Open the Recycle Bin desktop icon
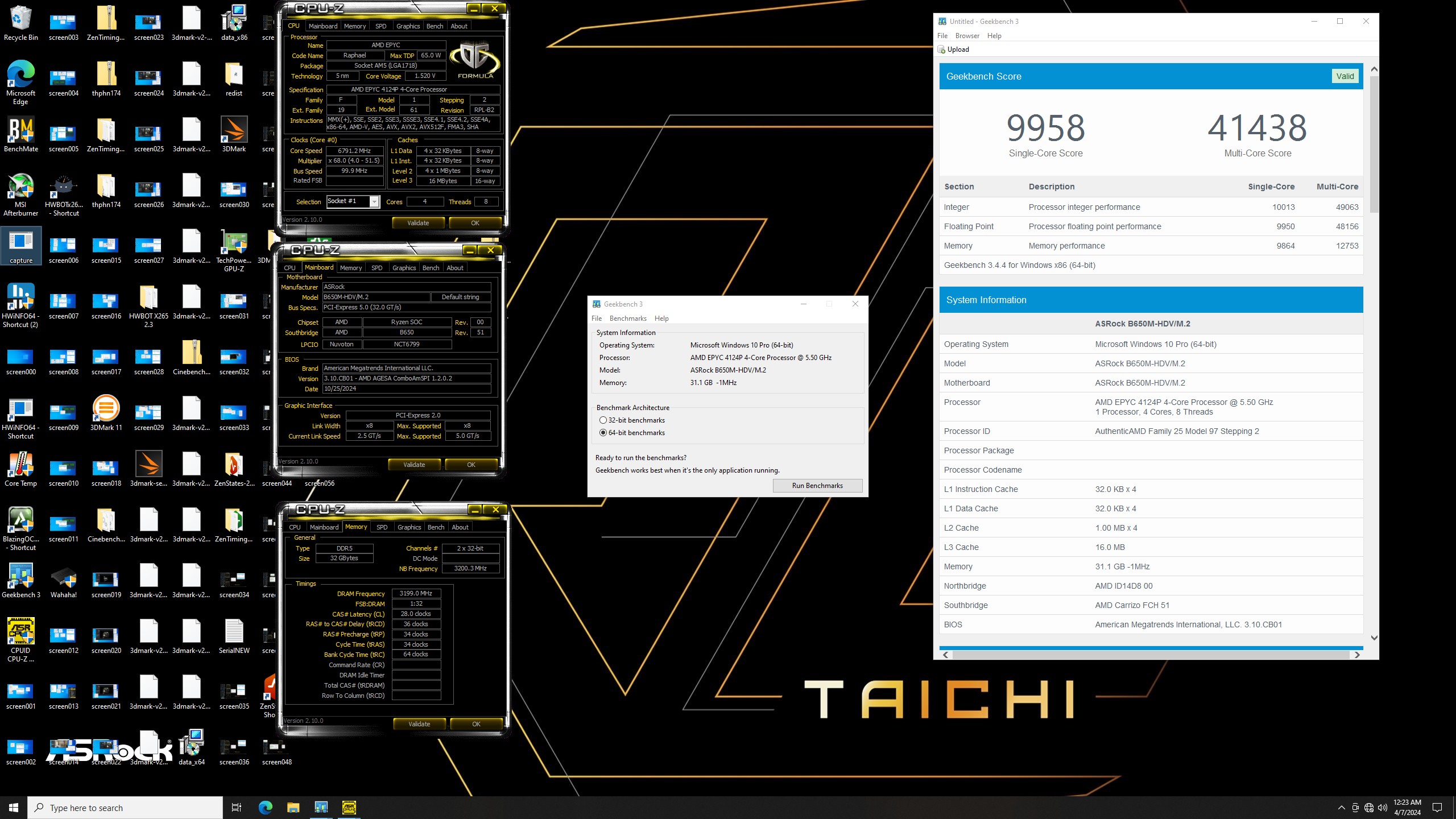The width and height of the screenshot is (1456, 819). (x=20, y=23)
